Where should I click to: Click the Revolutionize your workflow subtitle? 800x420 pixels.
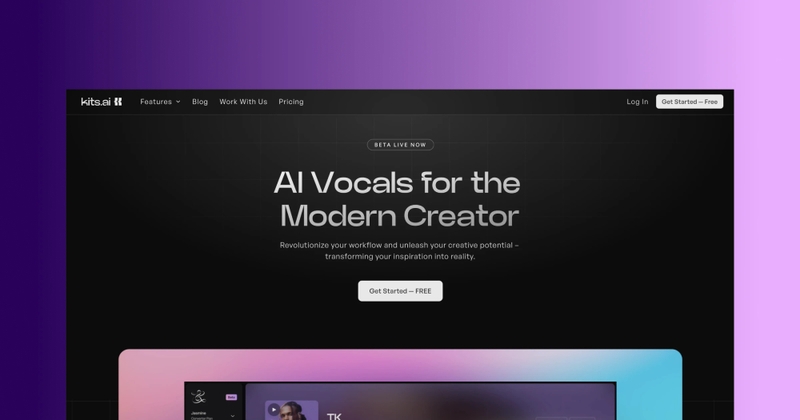pyautogui.click(x=399, y=251)
